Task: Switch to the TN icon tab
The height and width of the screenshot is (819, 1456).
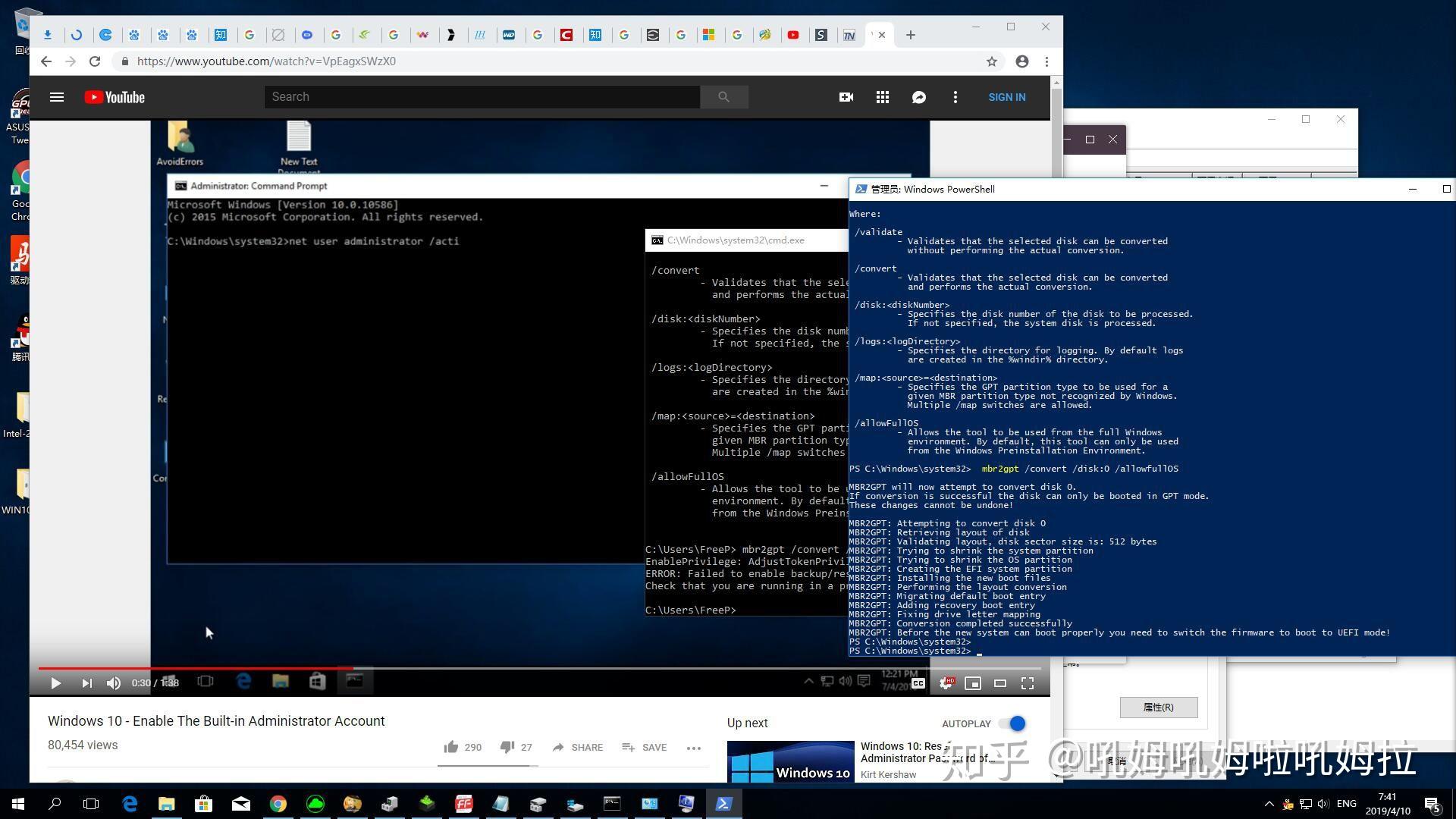Action: click(x=849, y=35)
